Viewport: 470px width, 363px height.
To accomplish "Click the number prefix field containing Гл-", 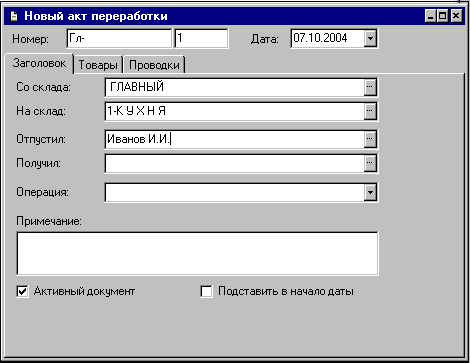I will tap(119, 38).
